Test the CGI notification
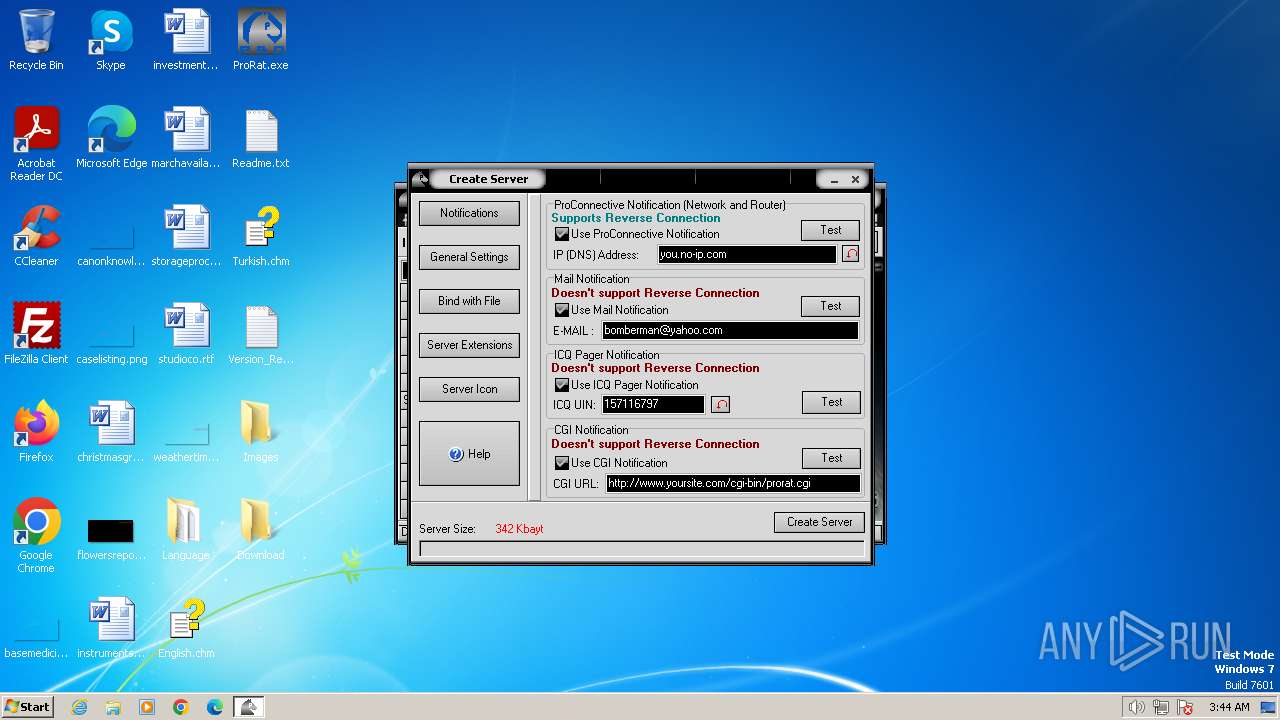Image resolution: width=1280 pixels, height=720 pixels. pos(831,458)
